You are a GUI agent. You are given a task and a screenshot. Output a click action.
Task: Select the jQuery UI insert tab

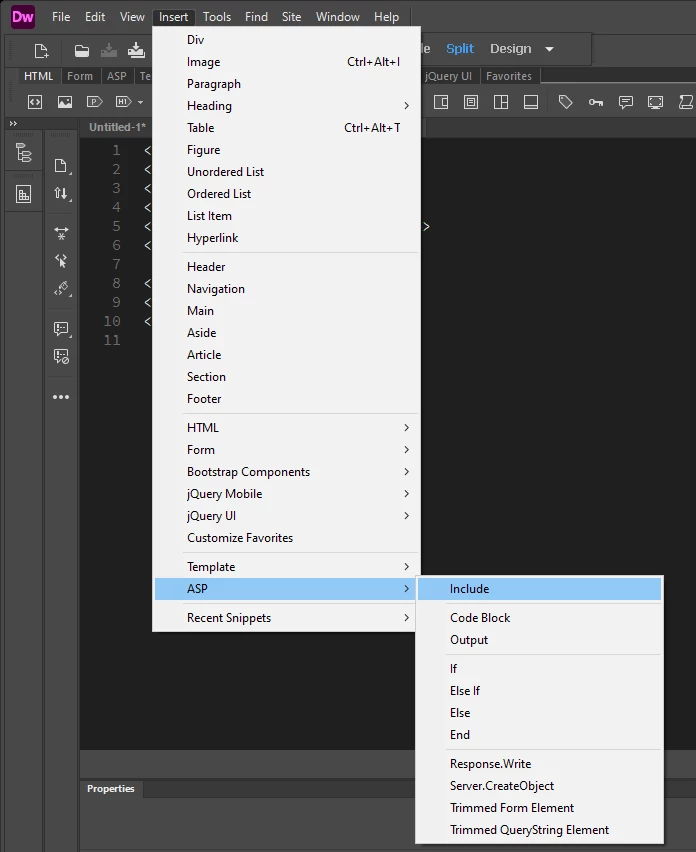[448, 76]
